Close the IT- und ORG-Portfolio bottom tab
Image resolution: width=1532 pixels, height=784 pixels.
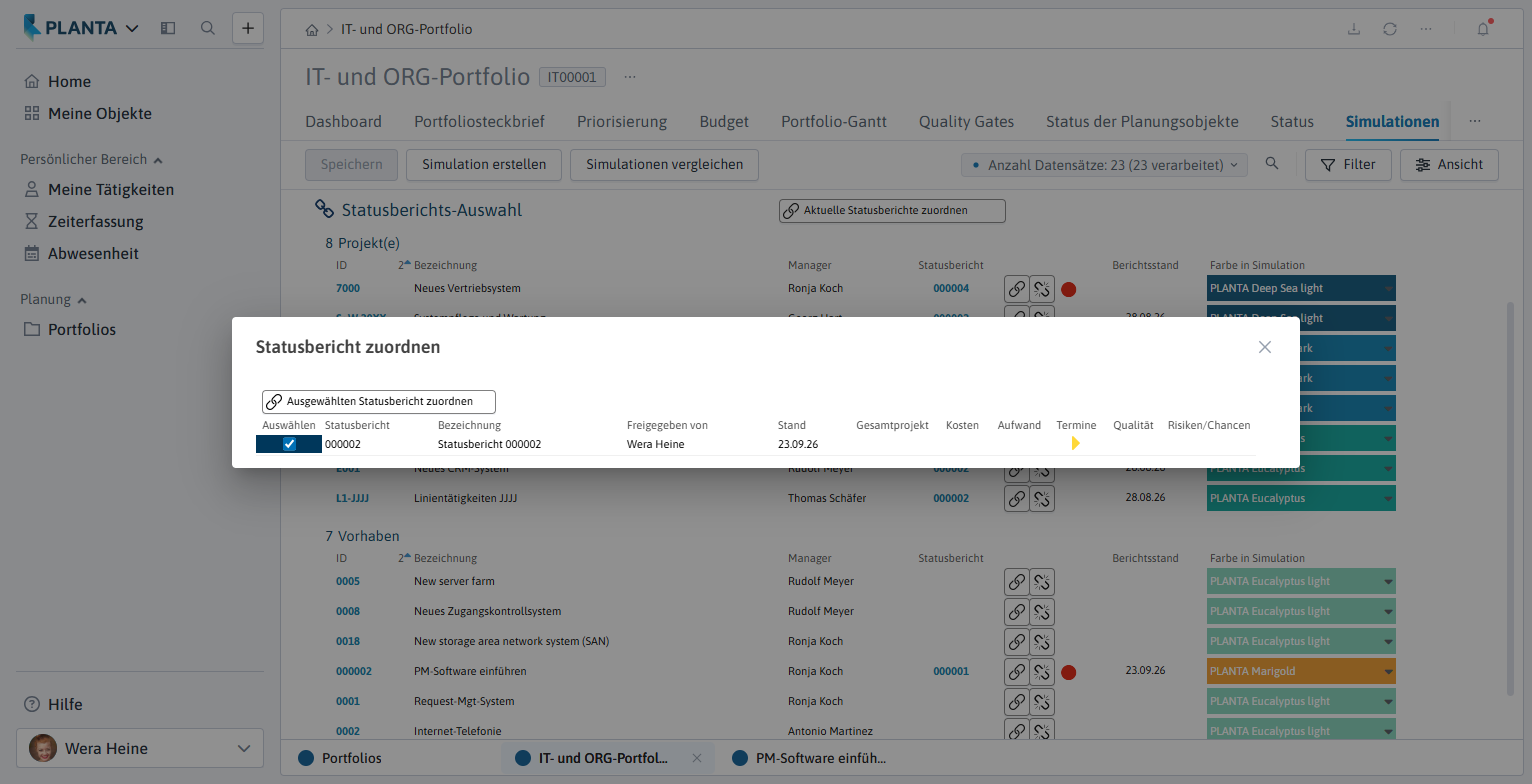[697, 758]
